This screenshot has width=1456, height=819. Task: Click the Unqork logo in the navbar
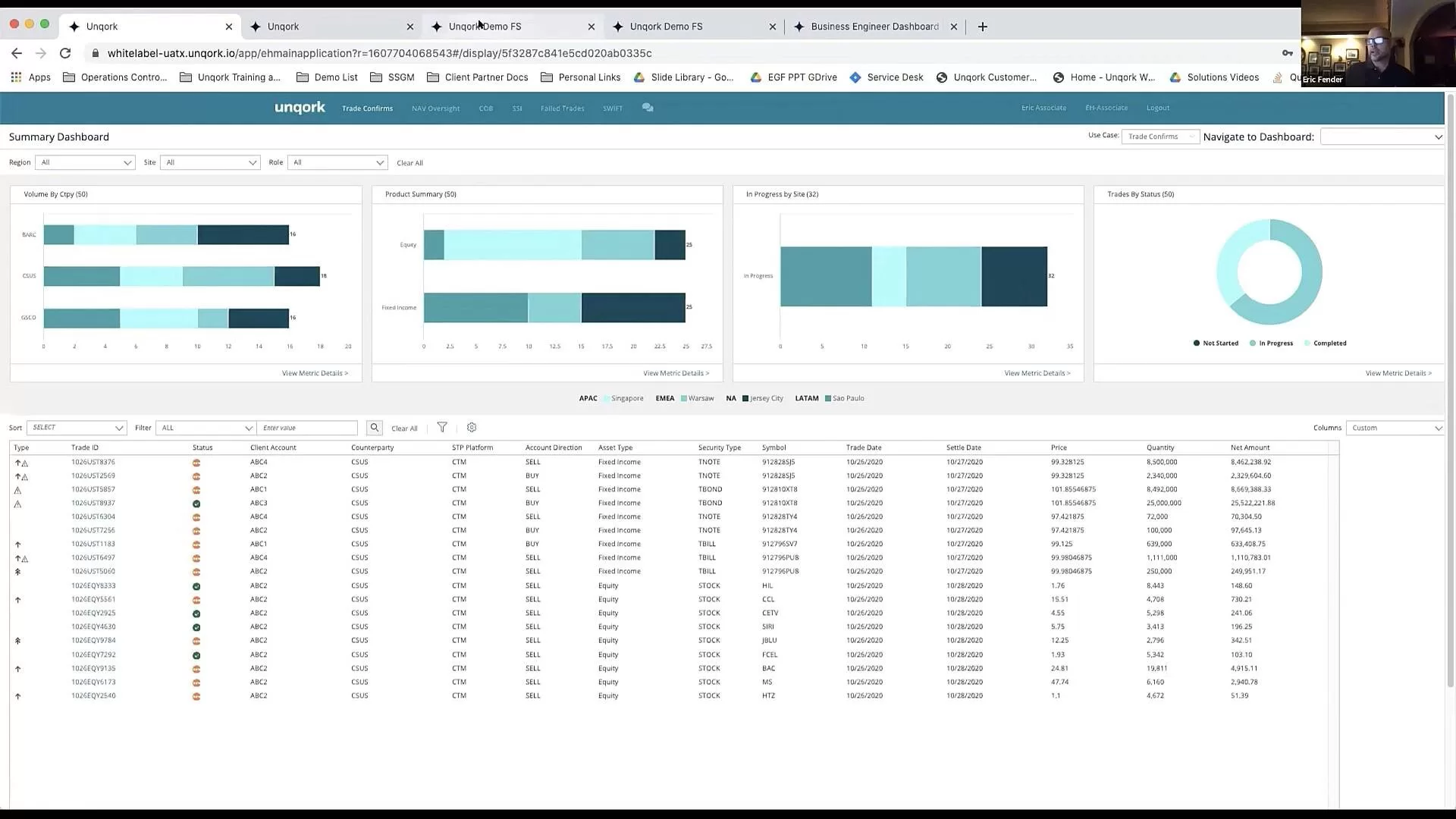pyautogui.click(x=300, y=108)
